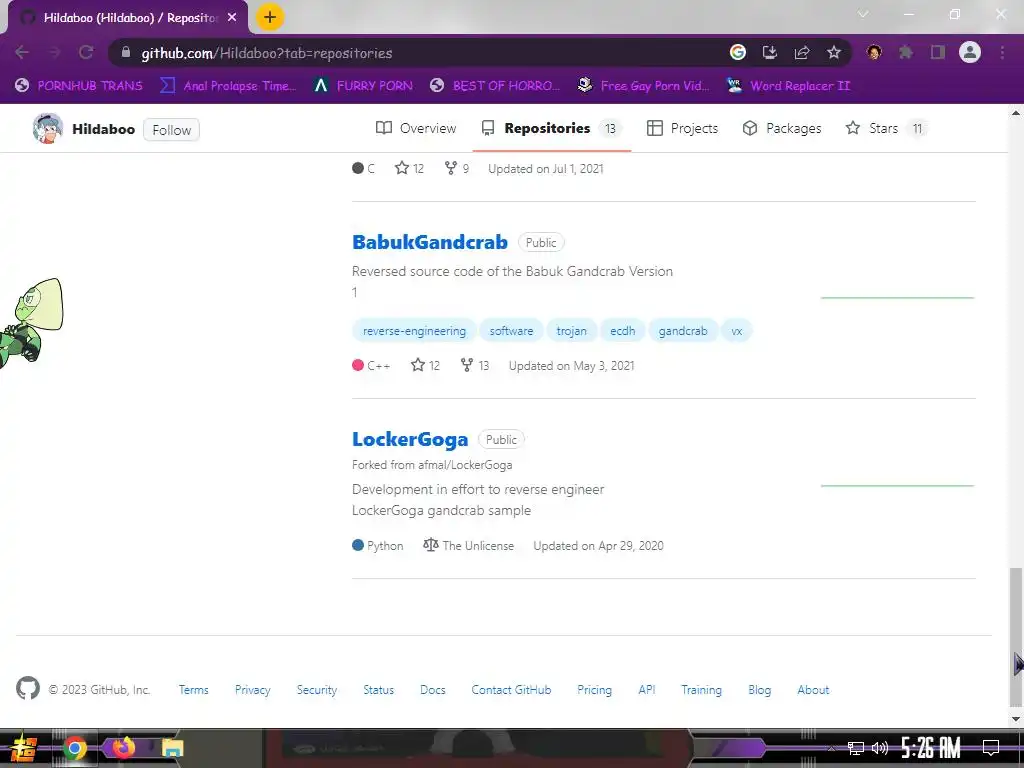Screen dimensions: 1024x768
Task: Open the notification center icon
Action: [x=991, y=748]
